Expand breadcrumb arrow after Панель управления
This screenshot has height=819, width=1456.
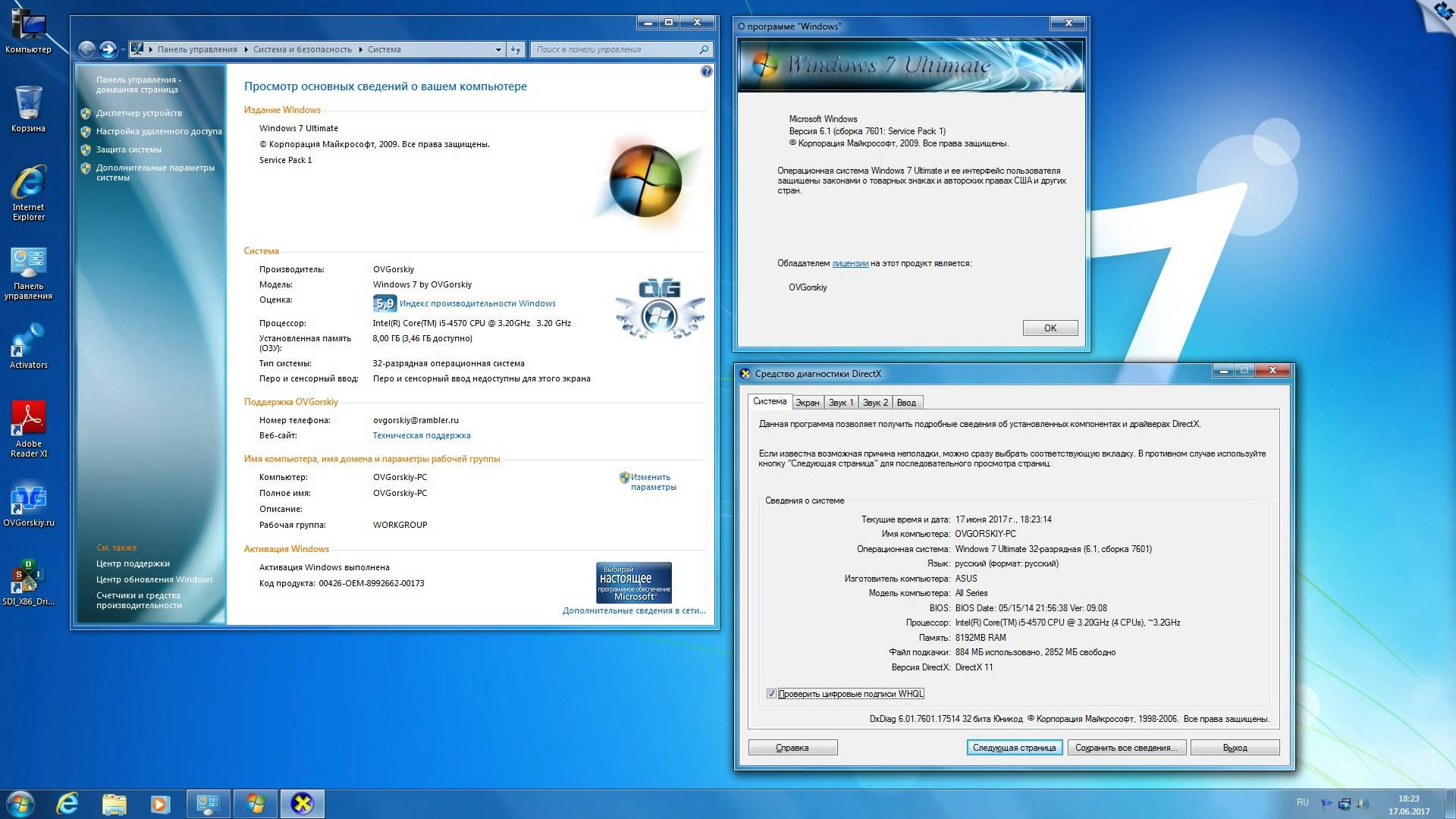click(x=246, y=49)
